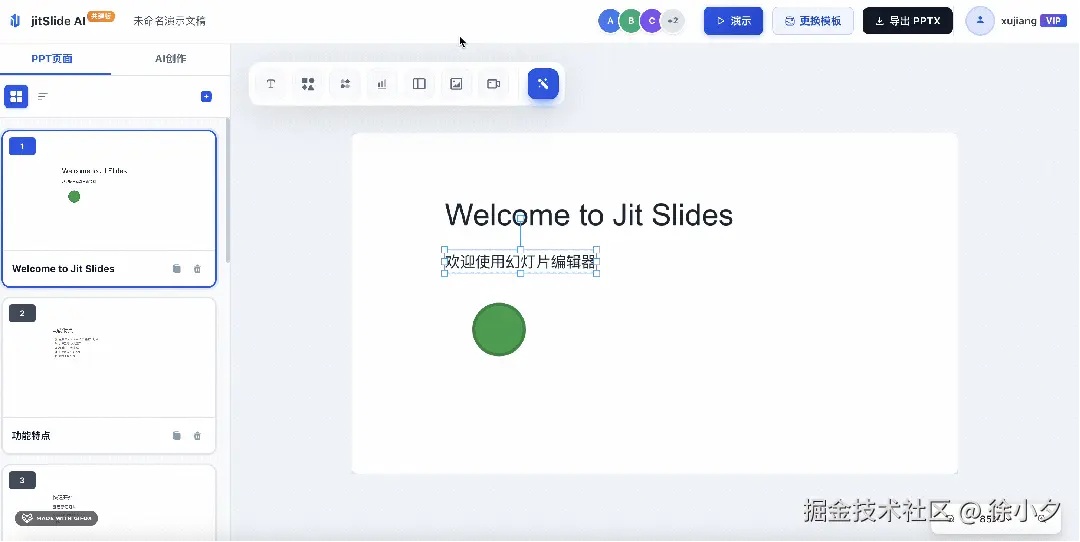Click the 功能特点 slide caption

31,435
